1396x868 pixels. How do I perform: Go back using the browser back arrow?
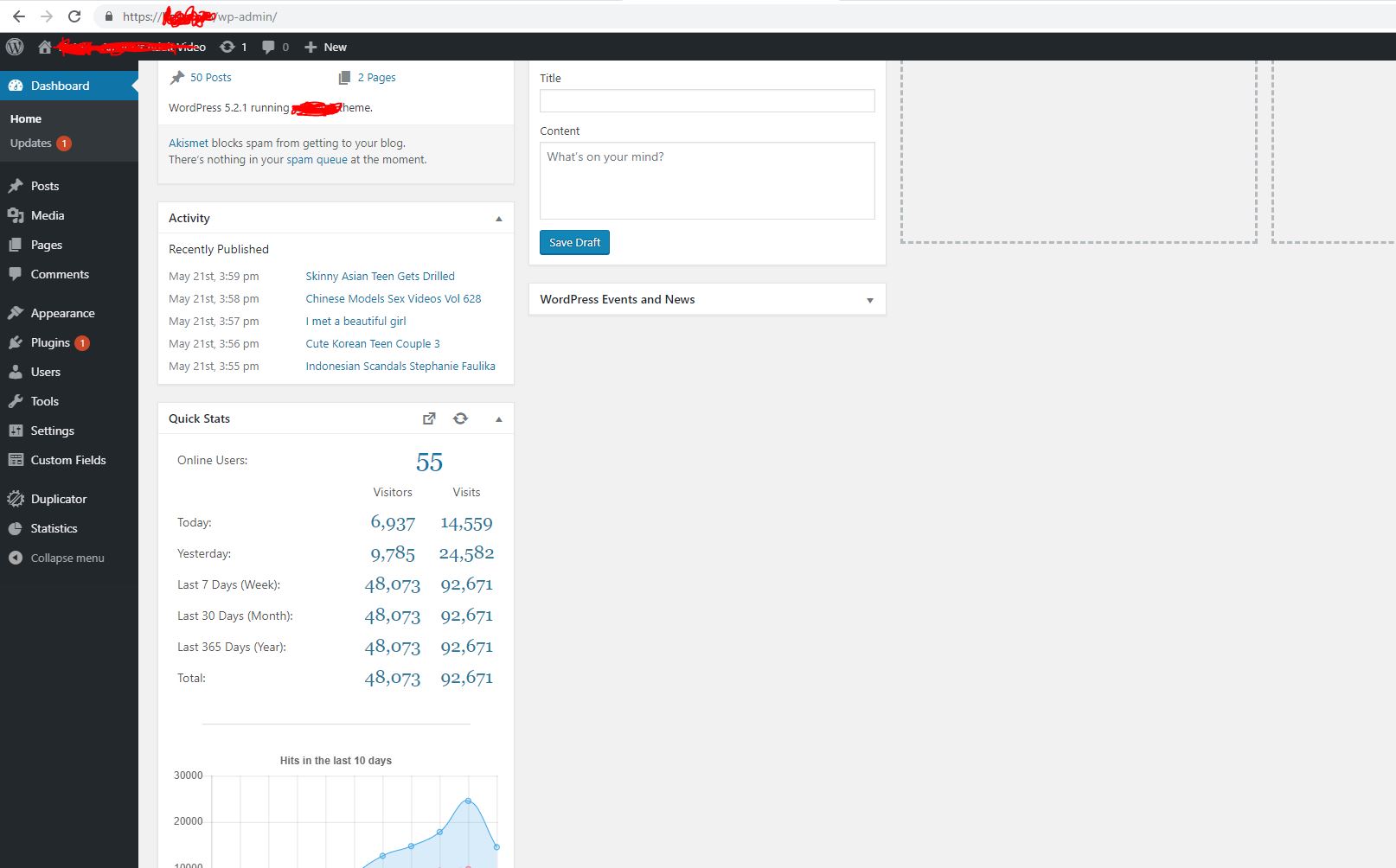click(18, 16)
